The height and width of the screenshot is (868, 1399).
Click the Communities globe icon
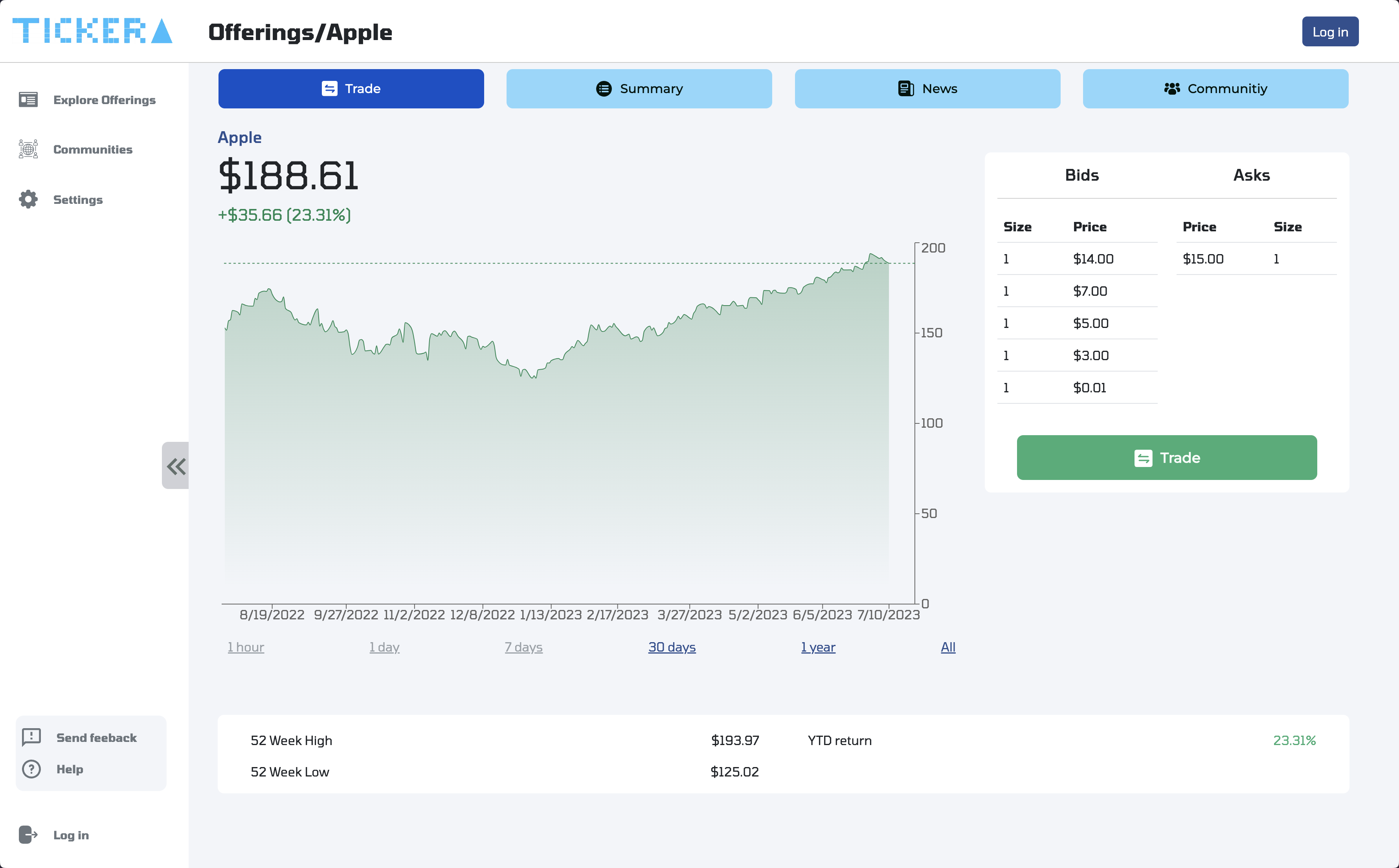click(x=28, y=149)
